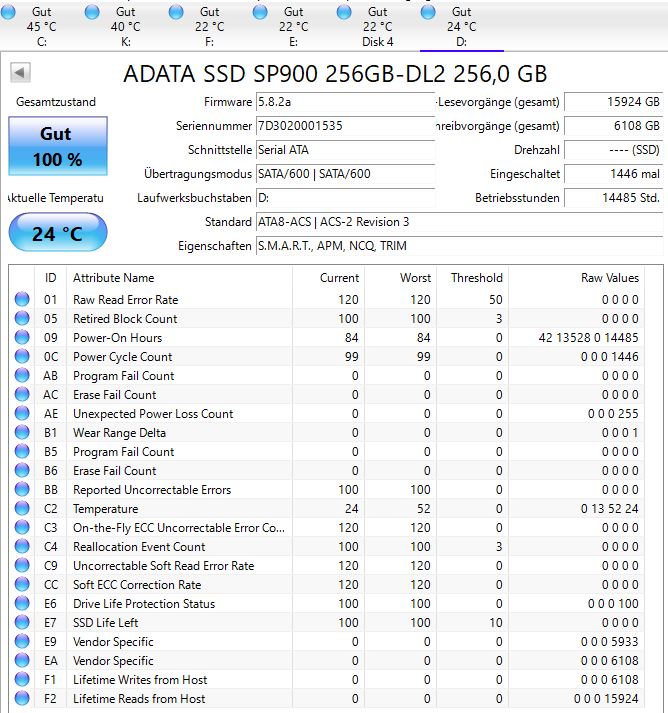The width and height of the screenshot is (668, 713).
Task: Select SSD Life Left attribute name
Action: 105,623
